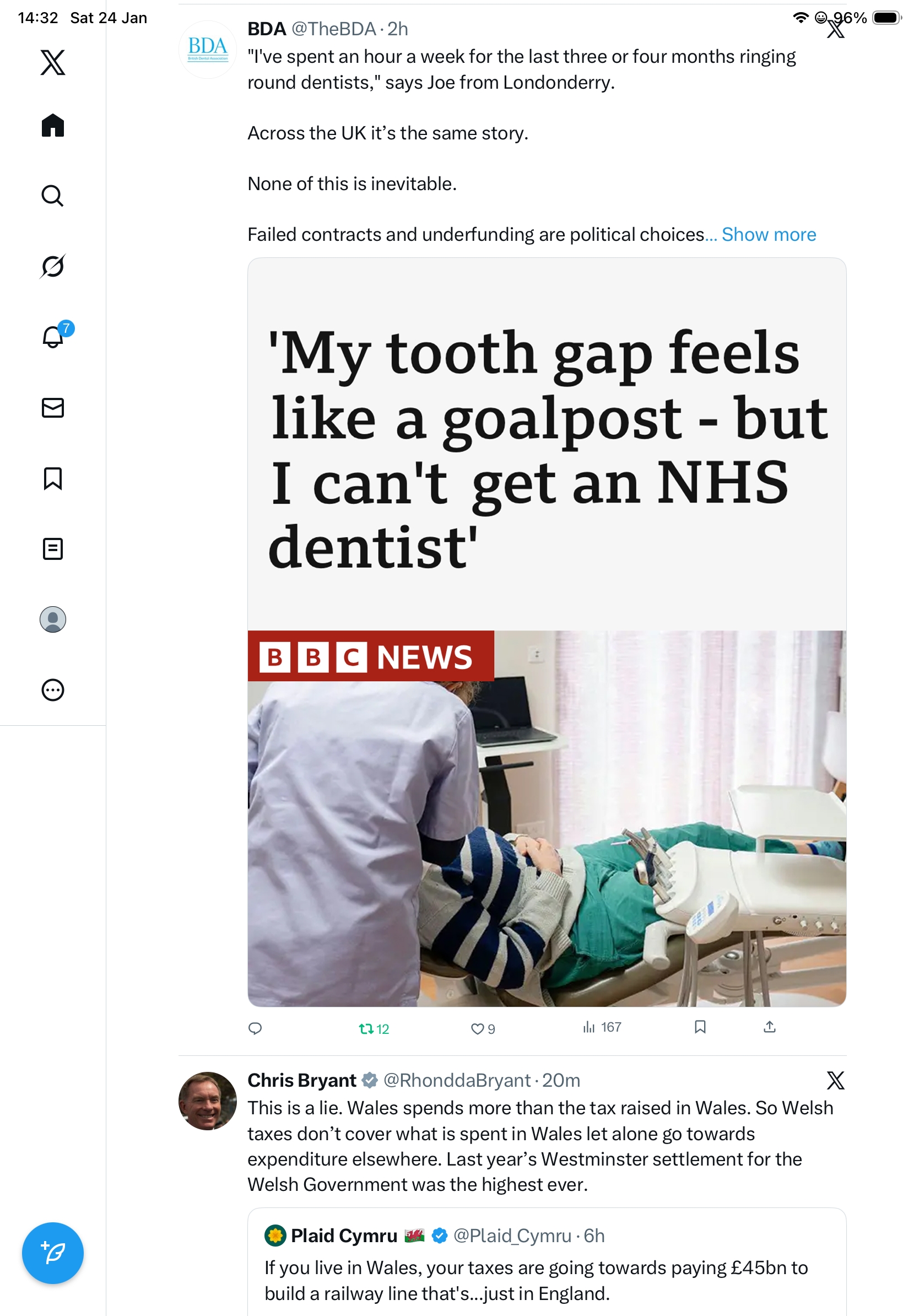Screen dimensions: 919x1316
Task: Tap the compose new post button
Action: coord(53,1253)
